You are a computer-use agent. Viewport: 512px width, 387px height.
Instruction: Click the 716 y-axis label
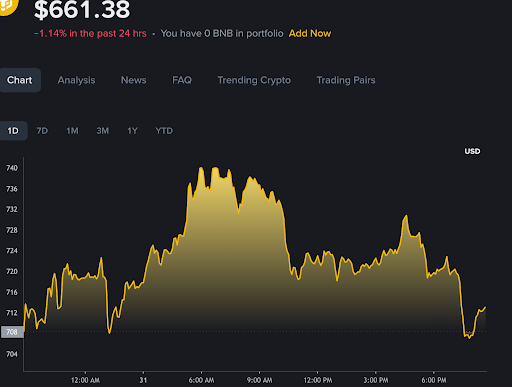coord(12,292)
